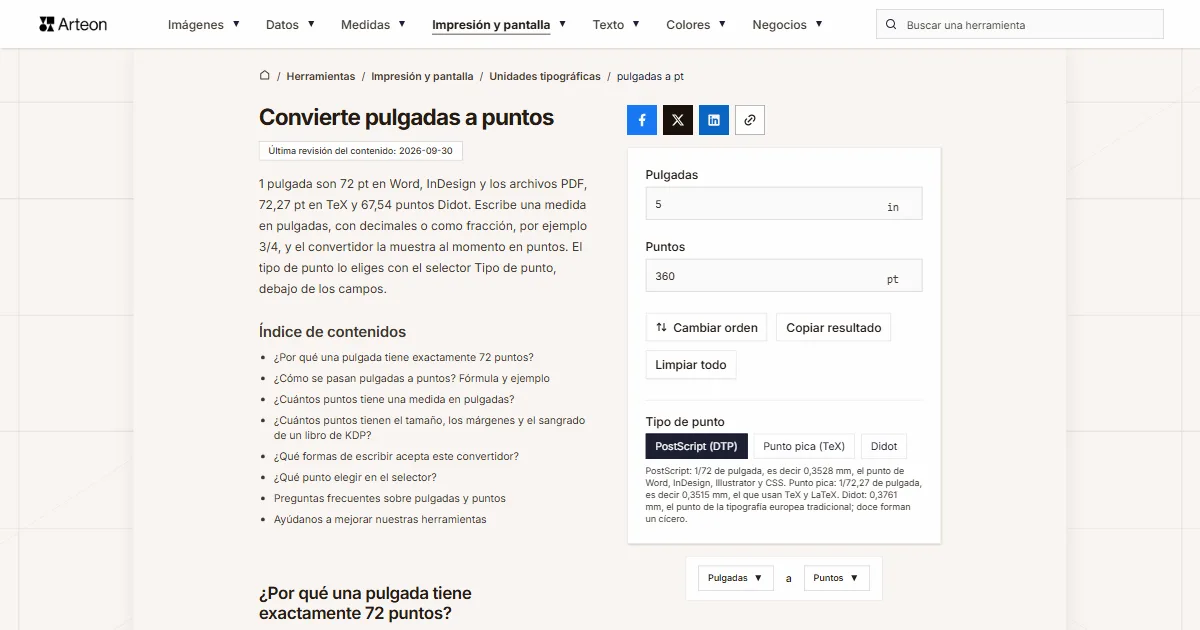Click the 'Índice de contenidos' heading
Image resolution: width=1200 pixels, height=630 pixels.
coord(333,332)
